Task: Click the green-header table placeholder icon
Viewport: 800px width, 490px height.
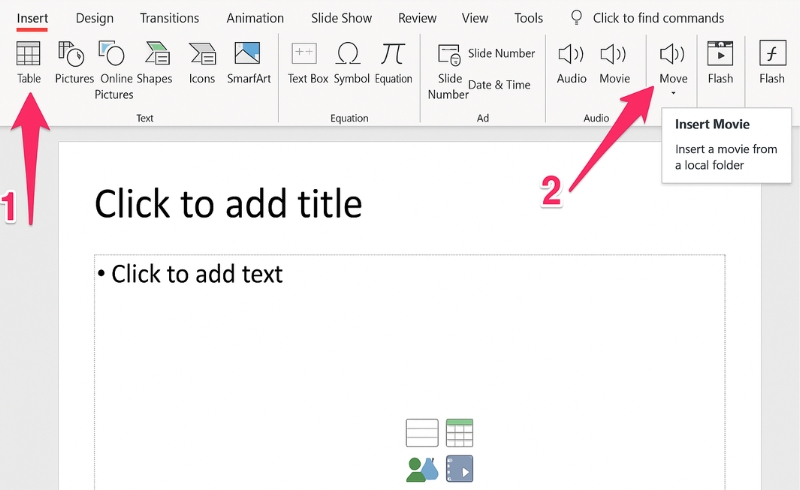Action: coord(459,433)
